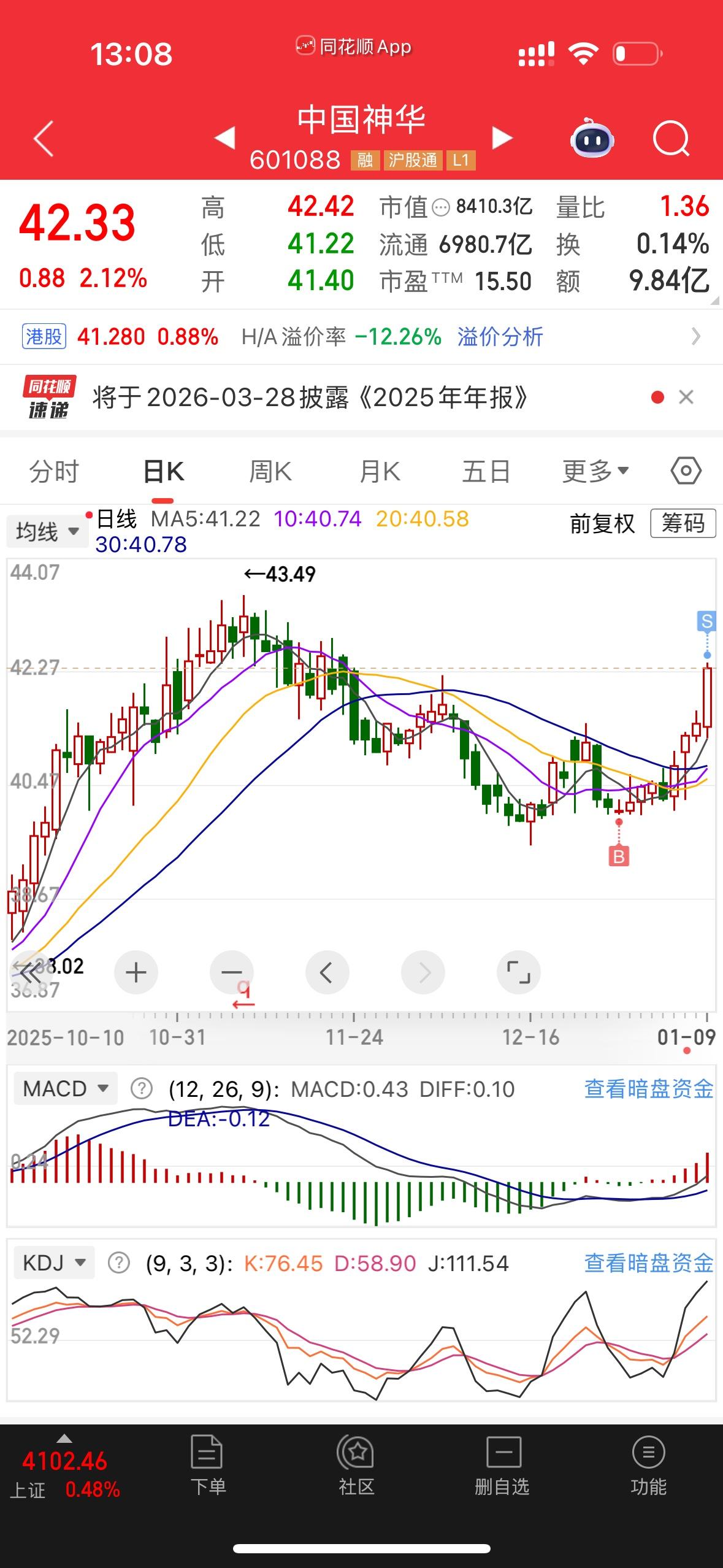The width and height of the screenshot is (723, 1568).
Task: Open chart settings hexagon icon
Action: coord(686,471)
